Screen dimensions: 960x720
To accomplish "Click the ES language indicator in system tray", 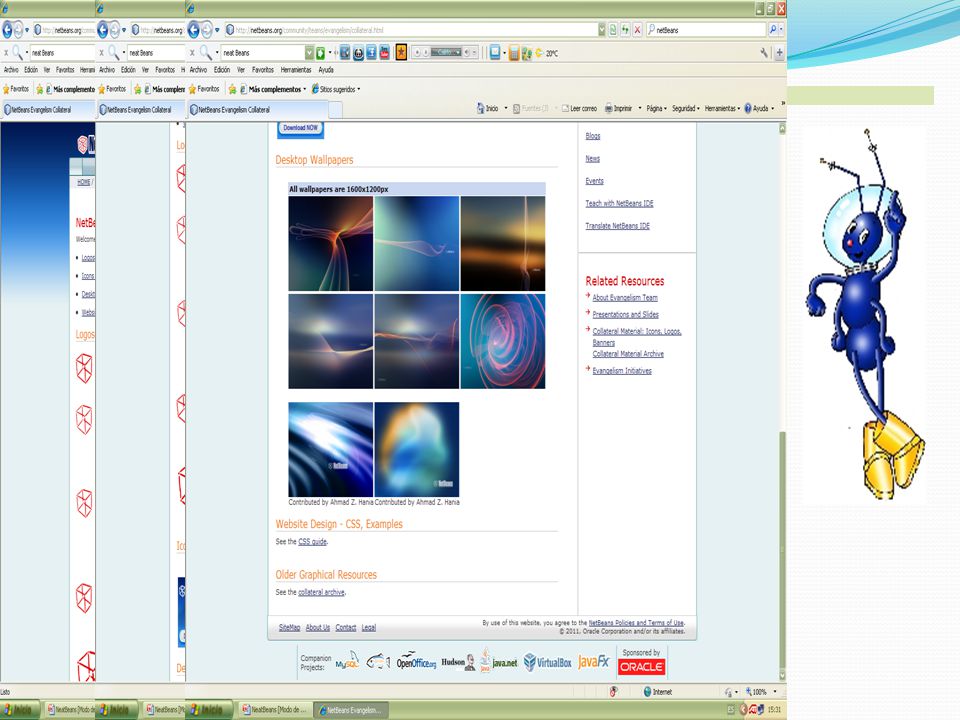I will click(730, 710).
